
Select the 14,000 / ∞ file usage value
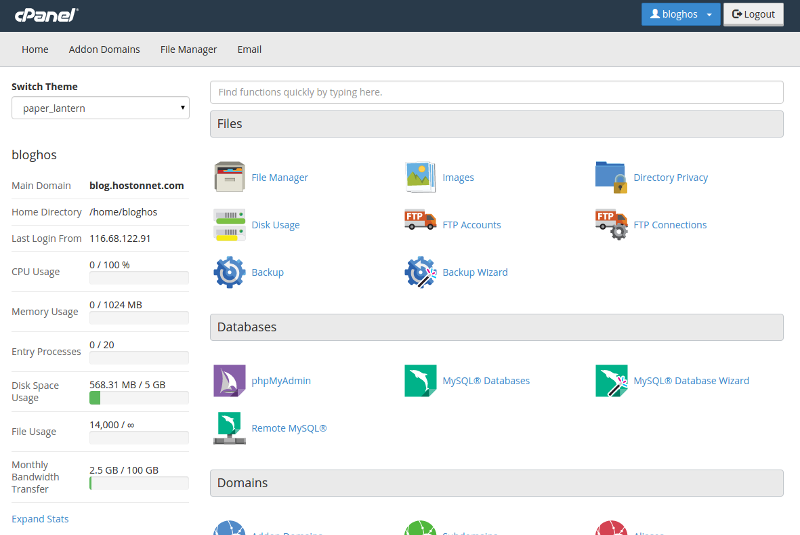pos(112,425)
